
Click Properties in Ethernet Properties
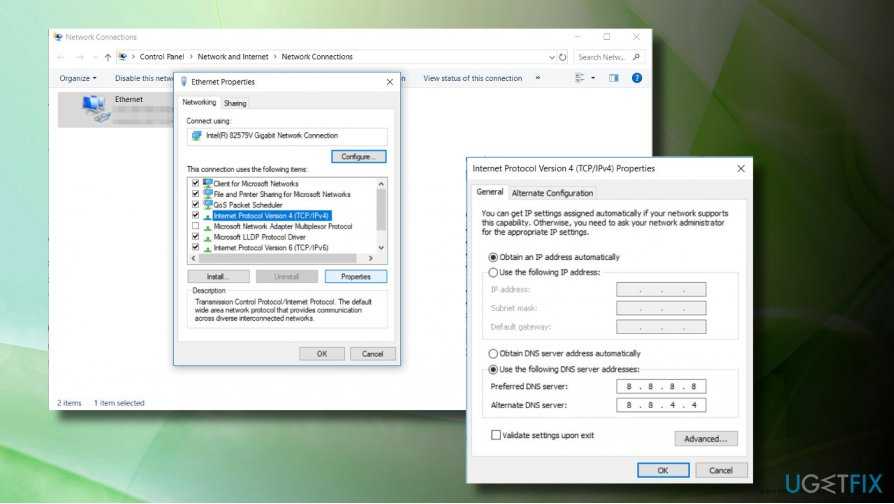pyautogui.click(x=356, y=277)
